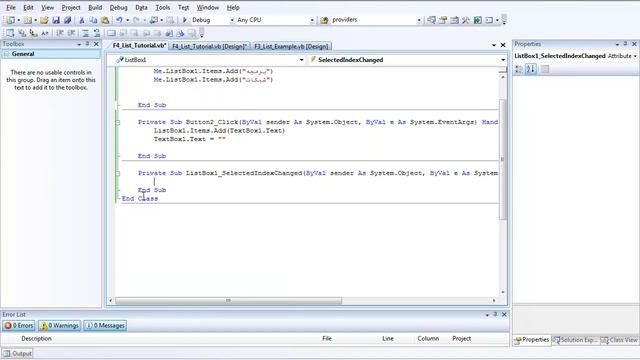
Task: Click the green Start Page toolbar icon
Action: (478, 20)
